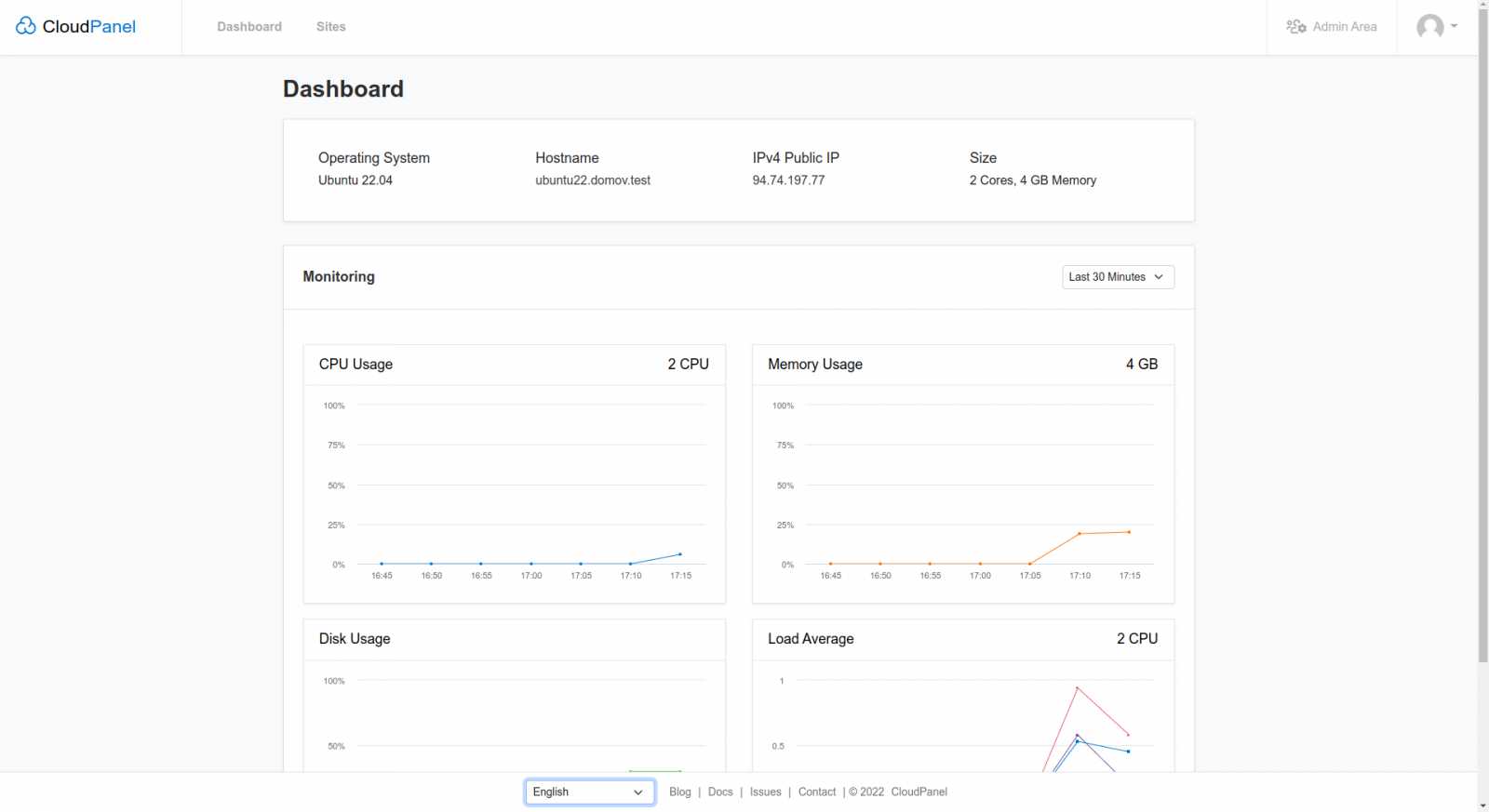Click the 17:15 data point on CPU chart
This screenshot has width=1489, height=812.
point(680,554)
